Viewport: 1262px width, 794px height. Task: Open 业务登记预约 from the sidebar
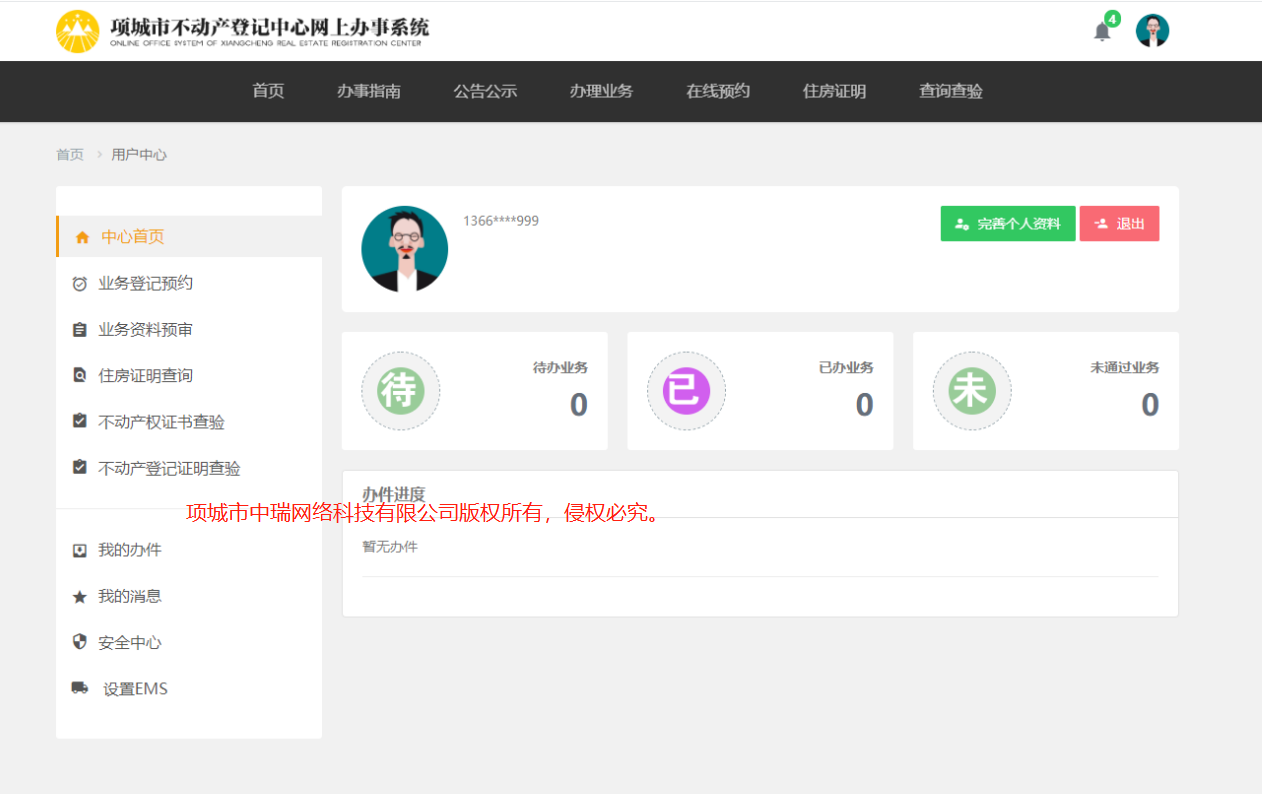145,283
